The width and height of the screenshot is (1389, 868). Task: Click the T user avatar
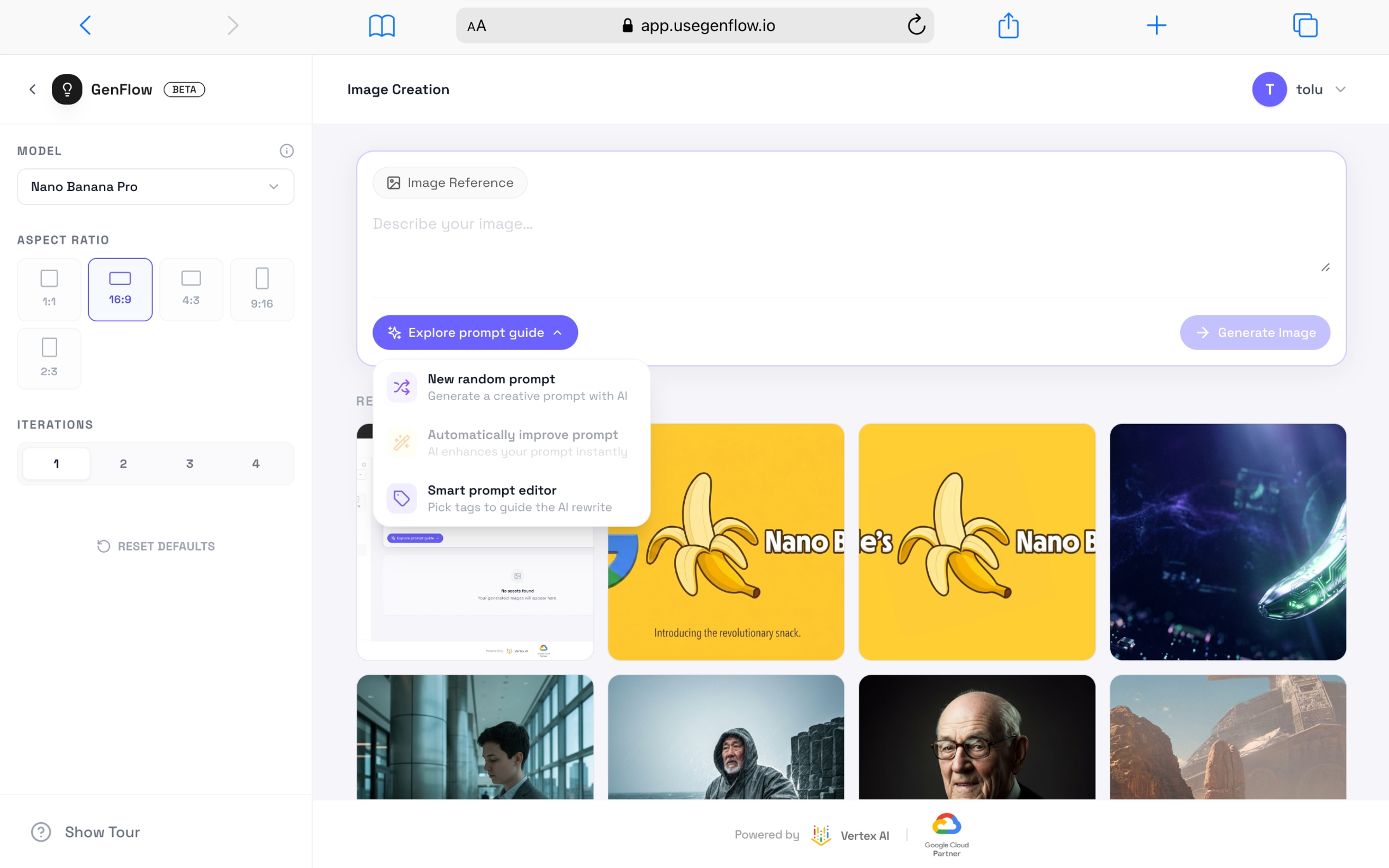[x=1269, y=89]
